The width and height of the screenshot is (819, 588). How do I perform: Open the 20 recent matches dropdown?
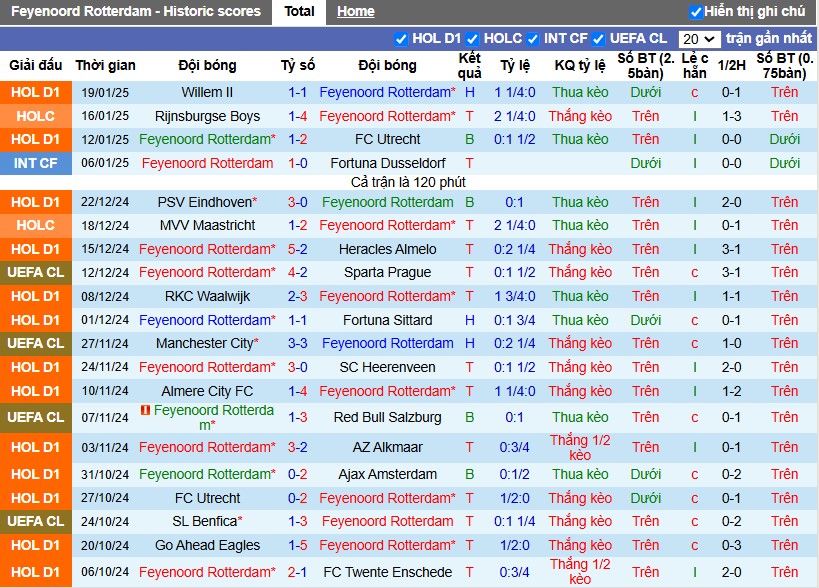pos(699,39)
